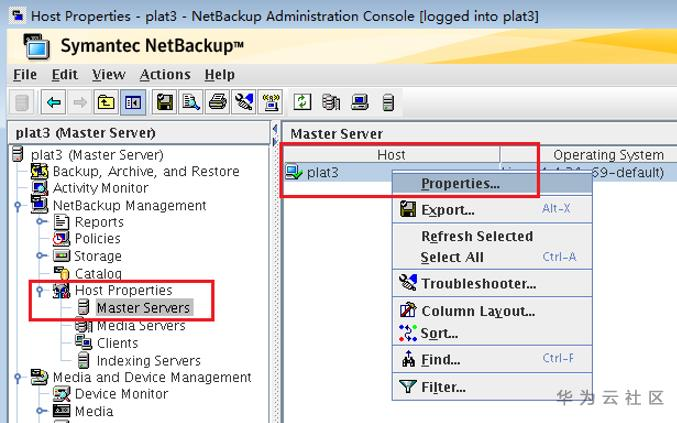The height and width of the screenshot is (423, 677).
Task: Select the Media Servers tree item
Action: [x=140, y=326]
